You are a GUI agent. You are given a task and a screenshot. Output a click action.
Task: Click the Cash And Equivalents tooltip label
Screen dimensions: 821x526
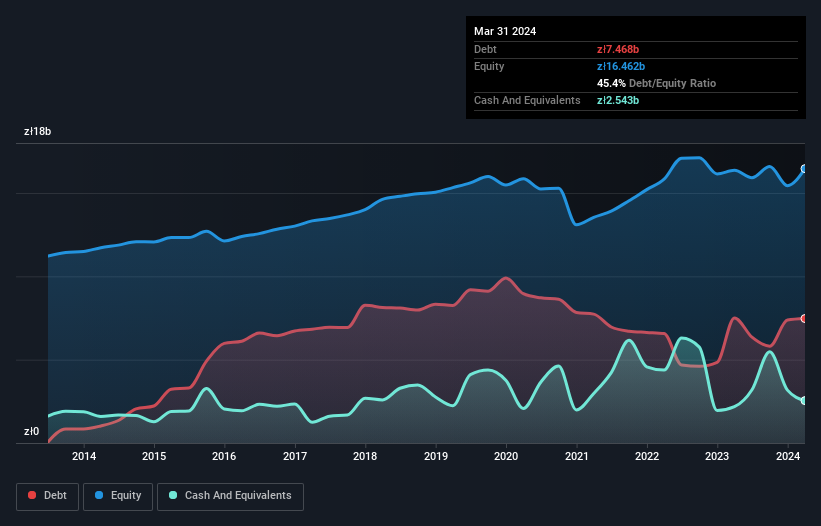pos(527,100)
